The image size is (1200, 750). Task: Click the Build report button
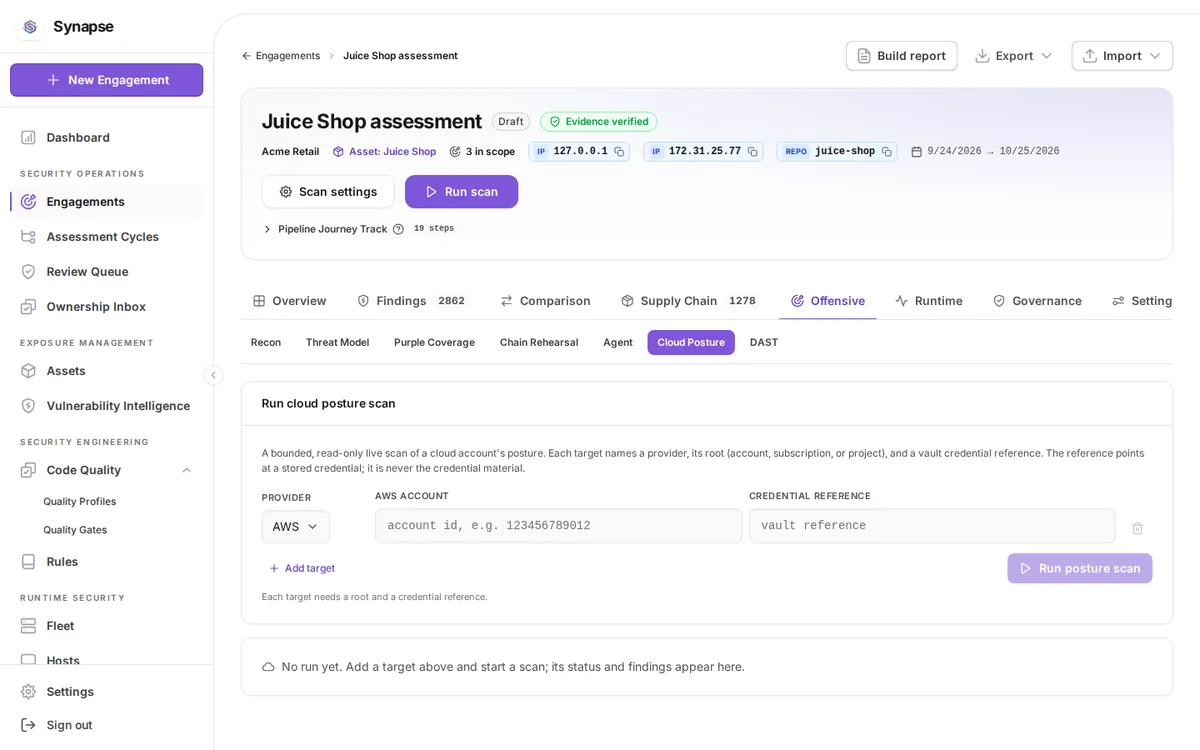(901, 56)
